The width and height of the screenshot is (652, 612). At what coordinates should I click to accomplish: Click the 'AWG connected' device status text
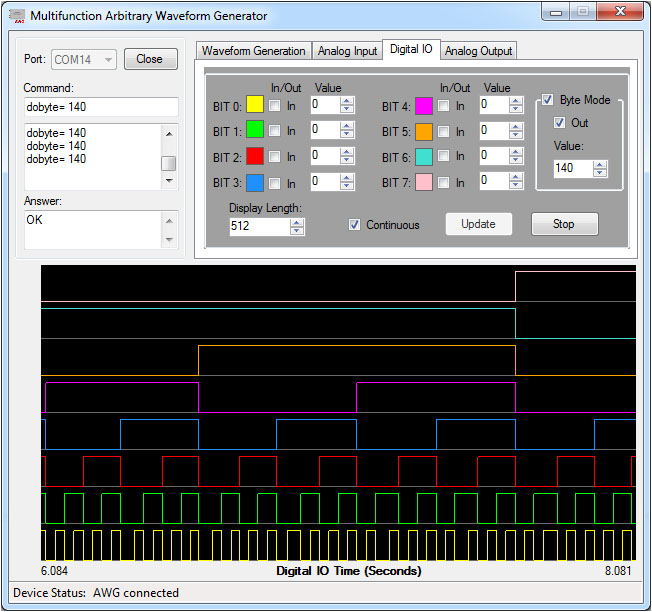tap(136, 593)
